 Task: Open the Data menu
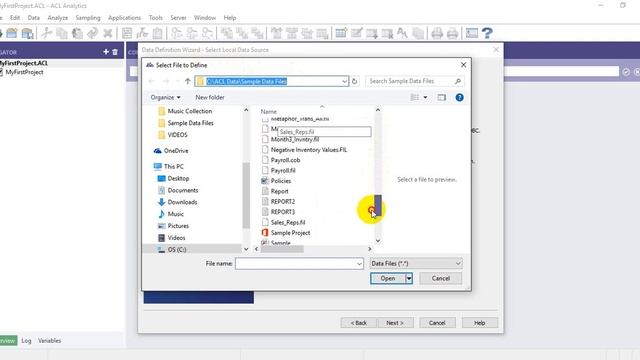[x=34, y=18]
